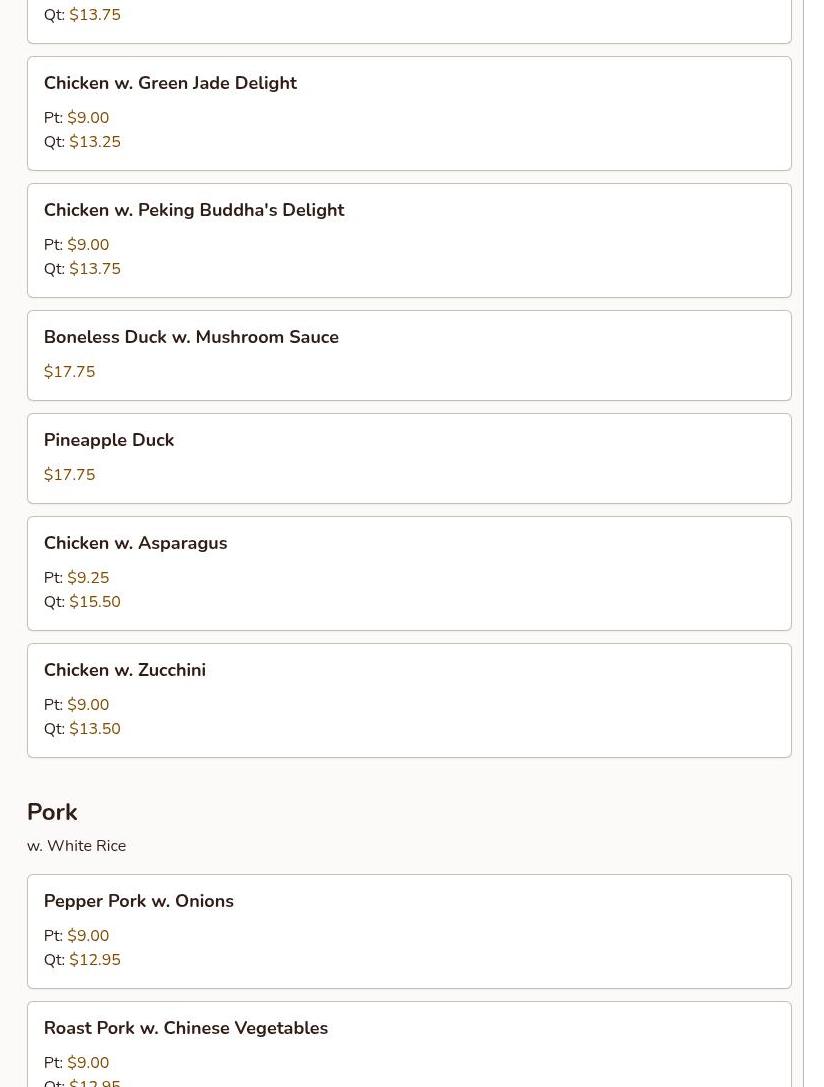The height and width of the screenshot is (1087, 824).
Task: Select Roast Pork w. Chinese Vegetables
Action: [x=409, y=1044]
